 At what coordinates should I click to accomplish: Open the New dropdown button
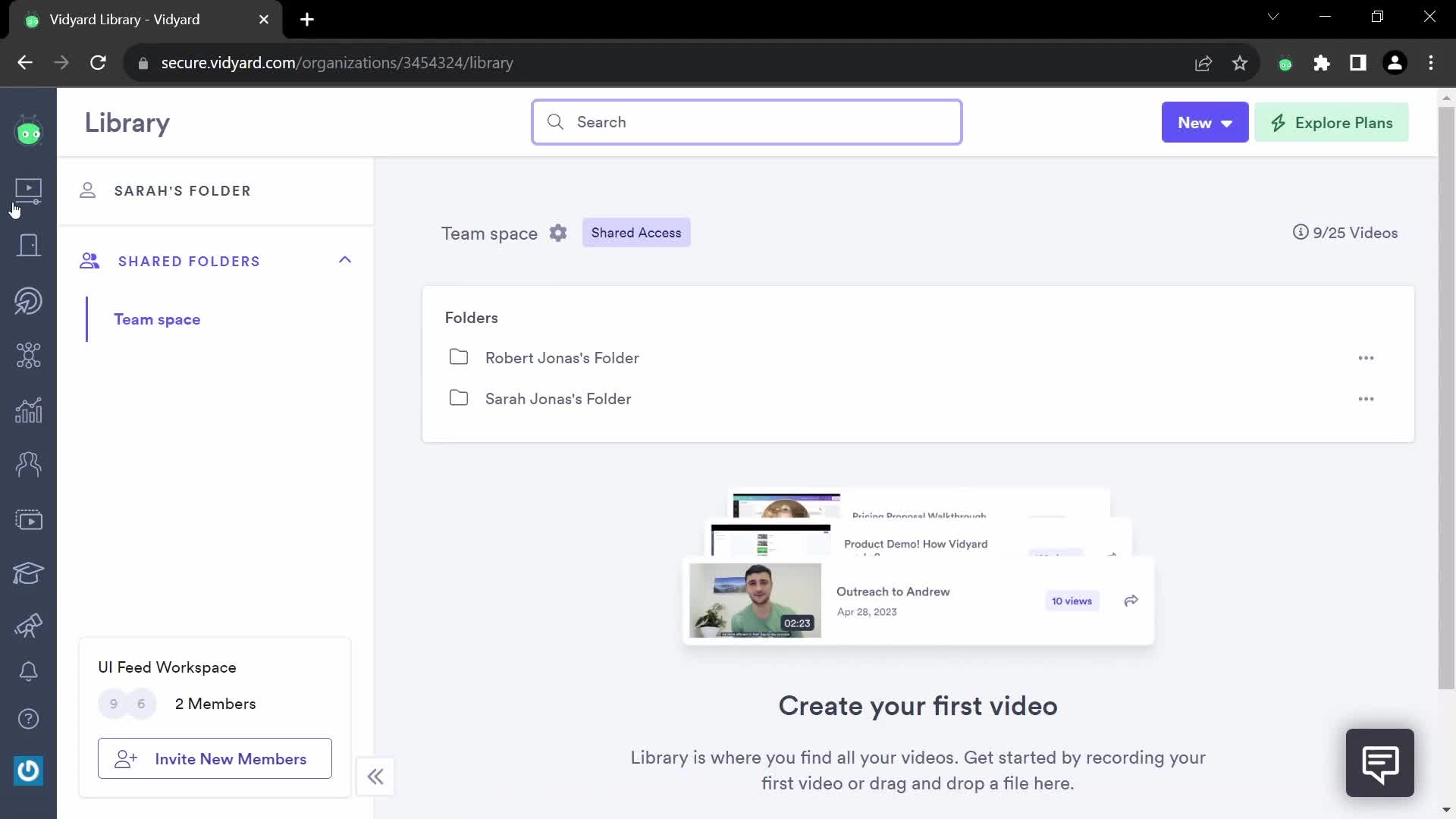point(1204,122)
